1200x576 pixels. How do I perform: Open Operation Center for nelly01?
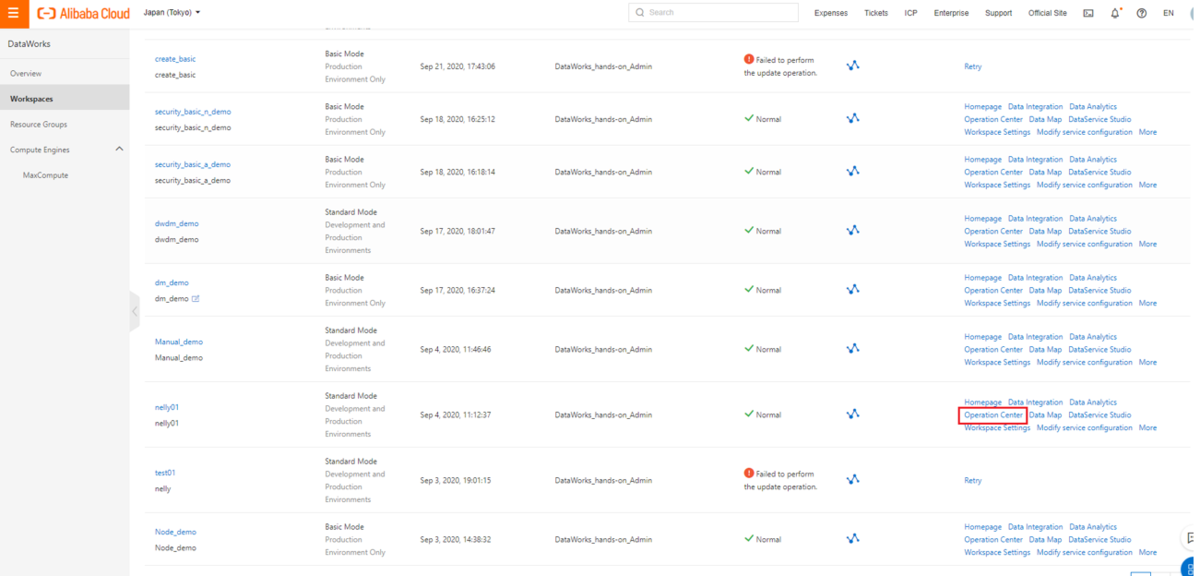[x=993, y=415]
